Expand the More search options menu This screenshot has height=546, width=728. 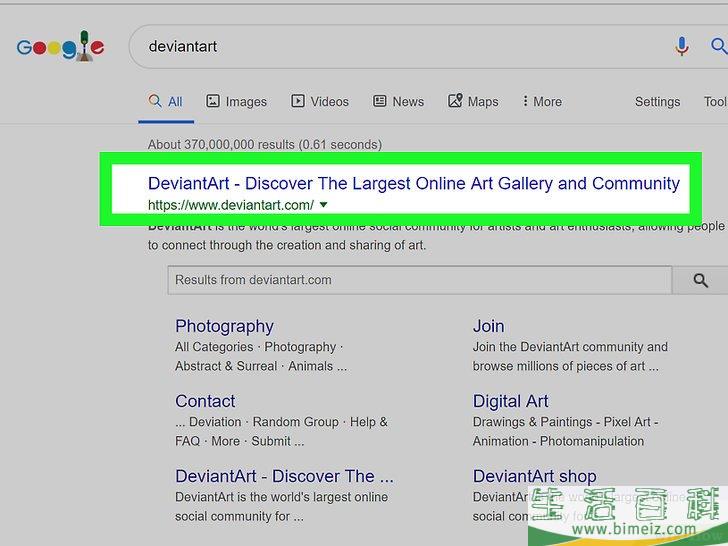542,101
